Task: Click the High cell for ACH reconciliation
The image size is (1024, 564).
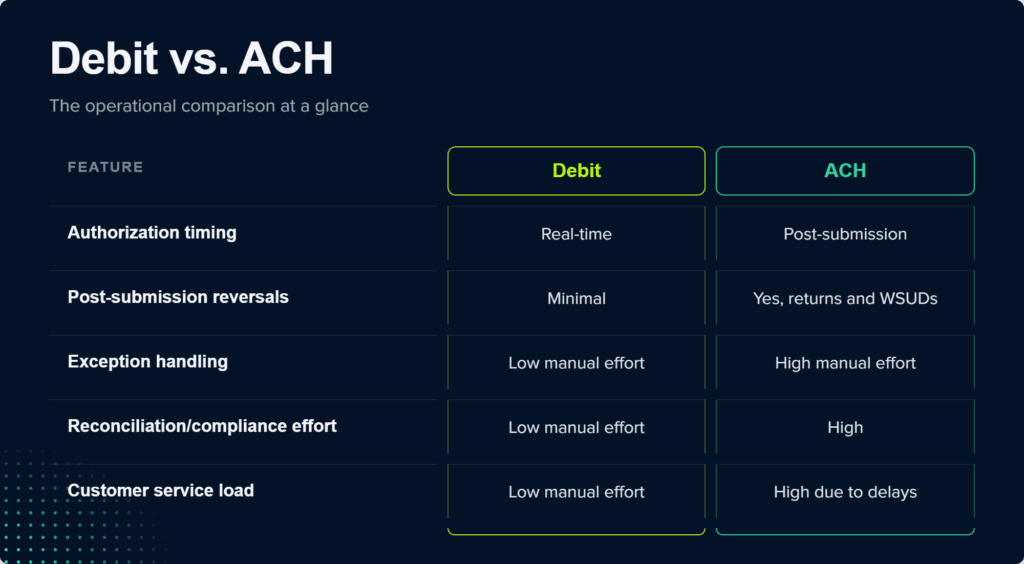Action: pyautogui.click(x=845, y=428)
